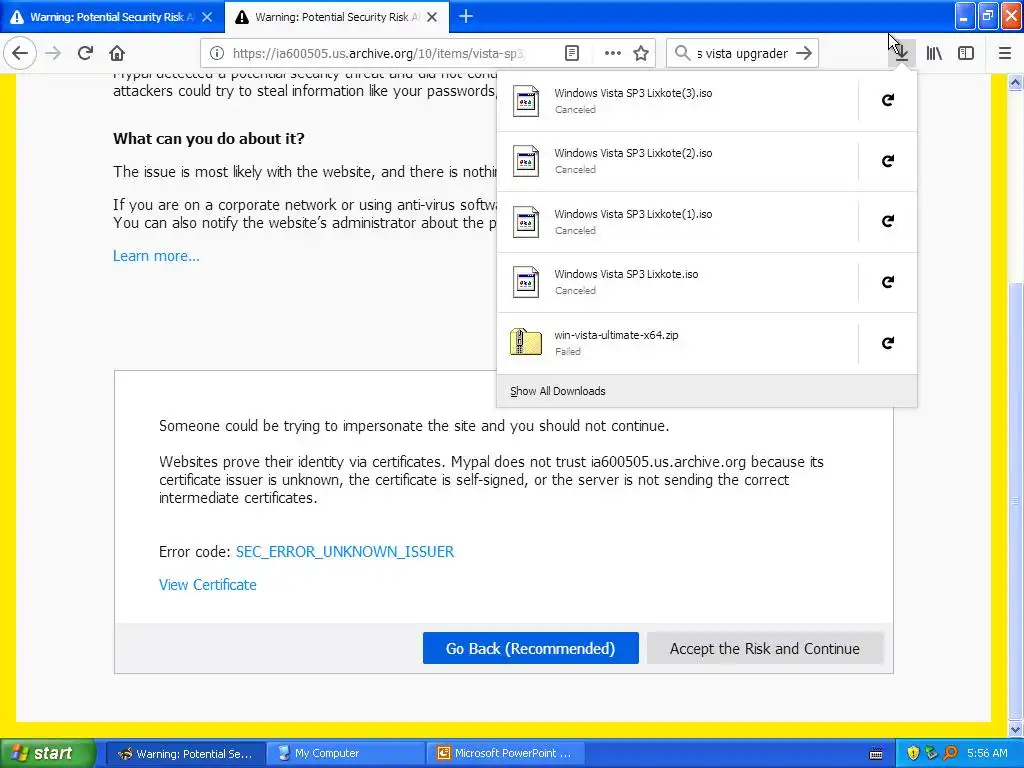
Task: Close the first Warning tab
Action: tap(207, 17)
